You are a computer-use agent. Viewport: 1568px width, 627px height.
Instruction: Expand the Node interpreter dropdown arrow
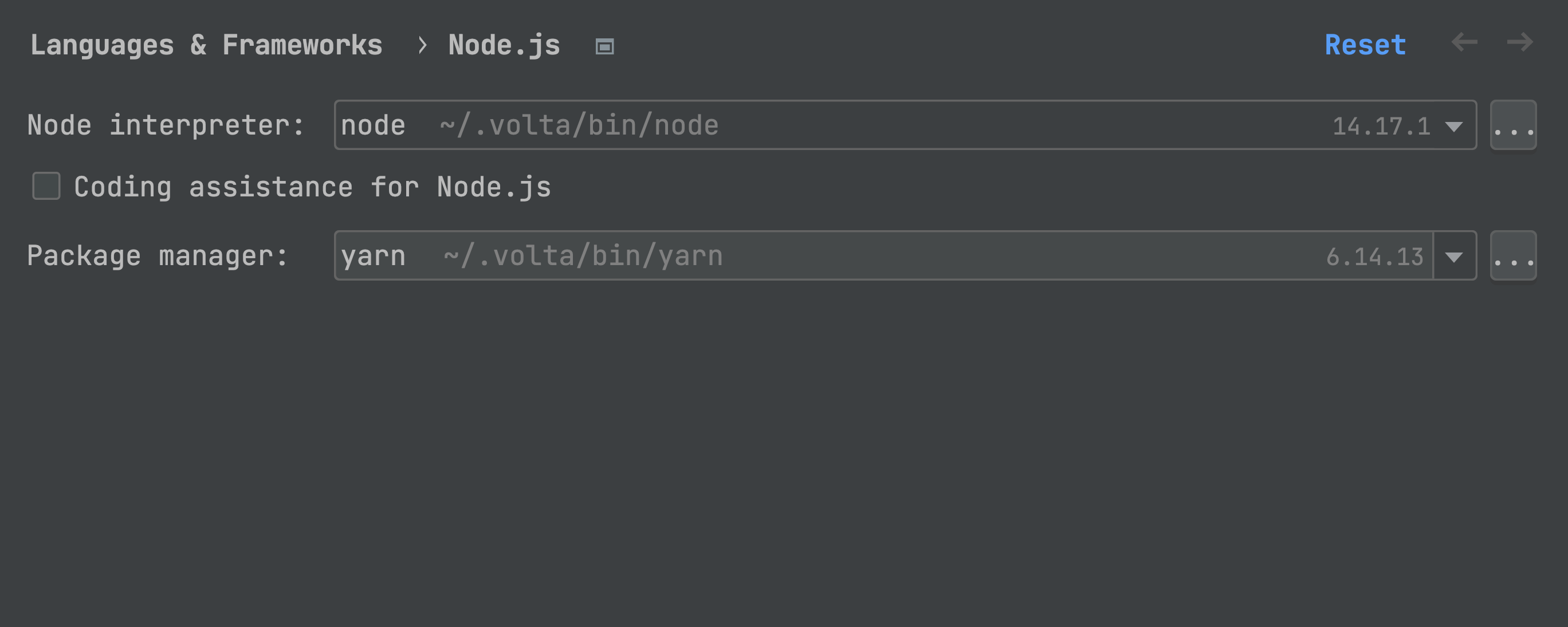(1454, 127)
